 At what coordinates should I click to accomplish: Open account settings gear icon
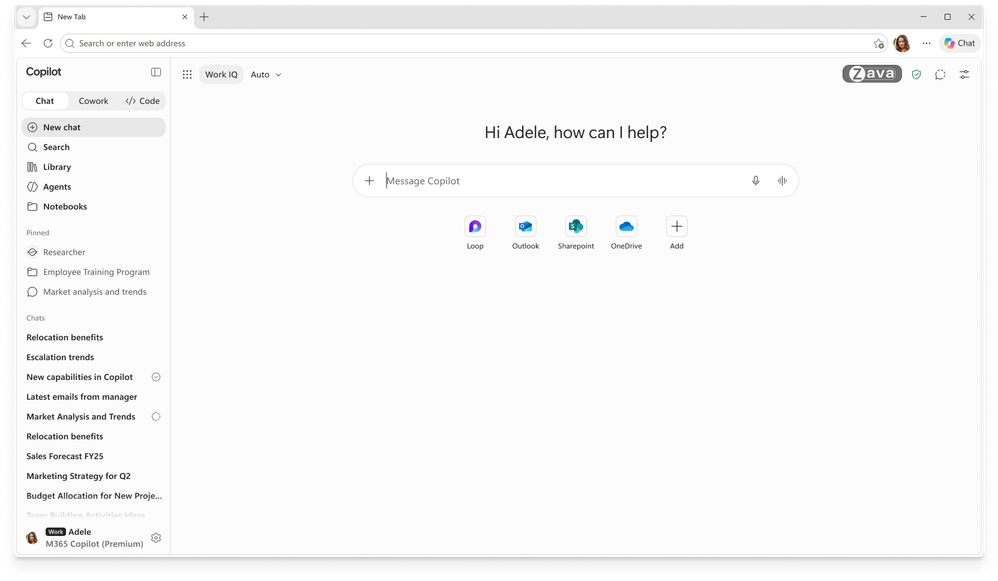(x=156, y=538)
